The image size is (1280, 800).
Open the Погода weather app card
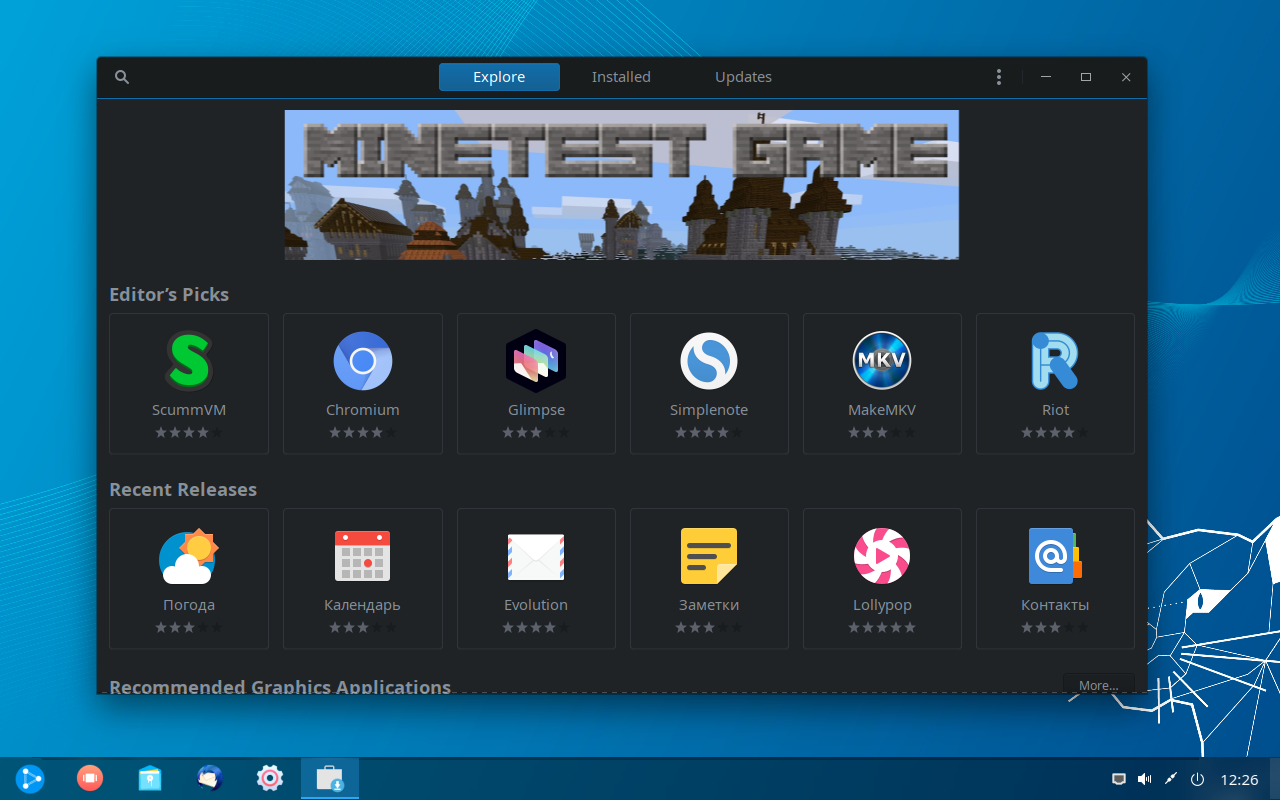tap(189, 579)
